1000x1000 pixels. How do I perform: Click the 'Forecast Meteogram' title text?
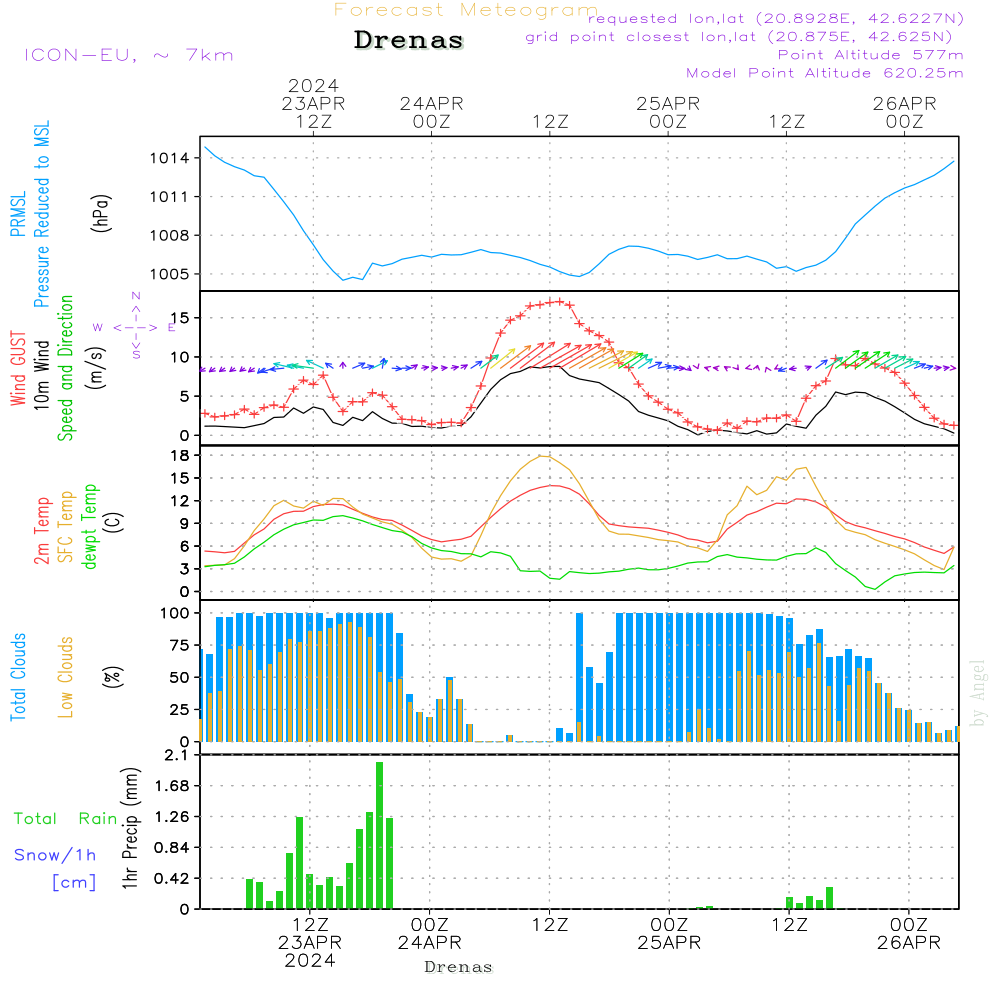click(466, 10)
